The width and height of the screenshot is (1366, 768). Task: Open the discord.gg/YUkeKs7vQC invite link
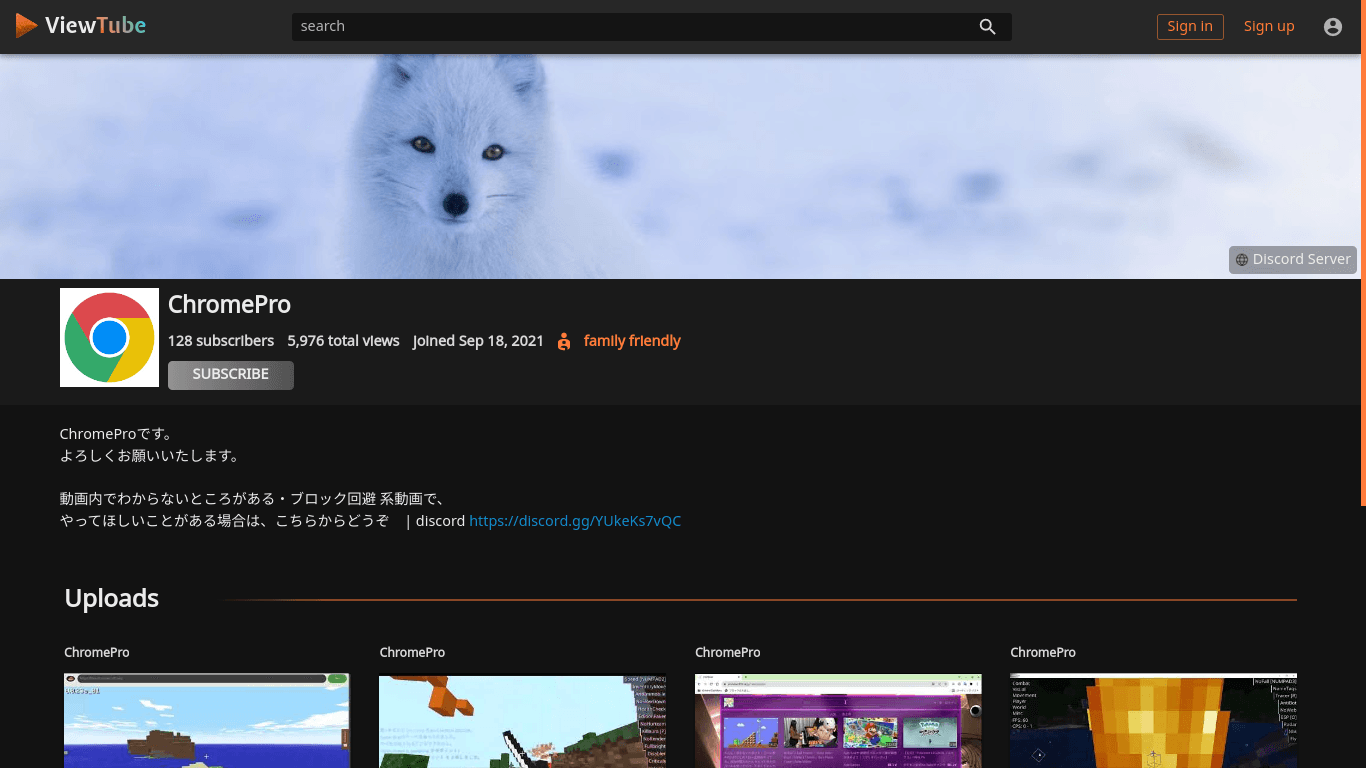(x=575, y=521)
